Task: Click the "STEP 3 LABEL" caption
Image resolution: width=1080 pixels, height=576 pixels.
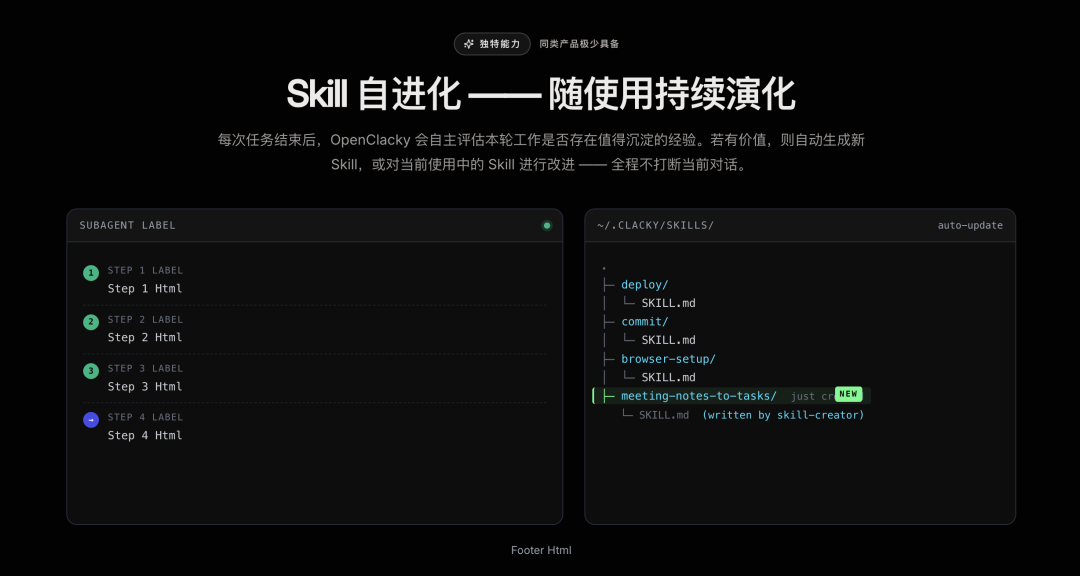Action: tap(145, 369)
